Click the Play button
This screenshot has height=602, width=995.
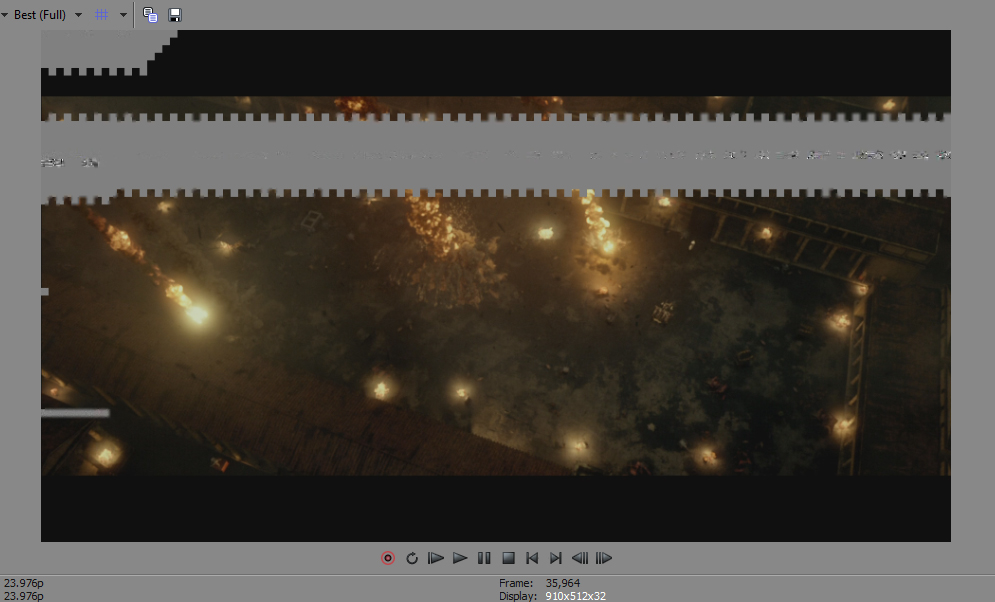tap(460, 558)
